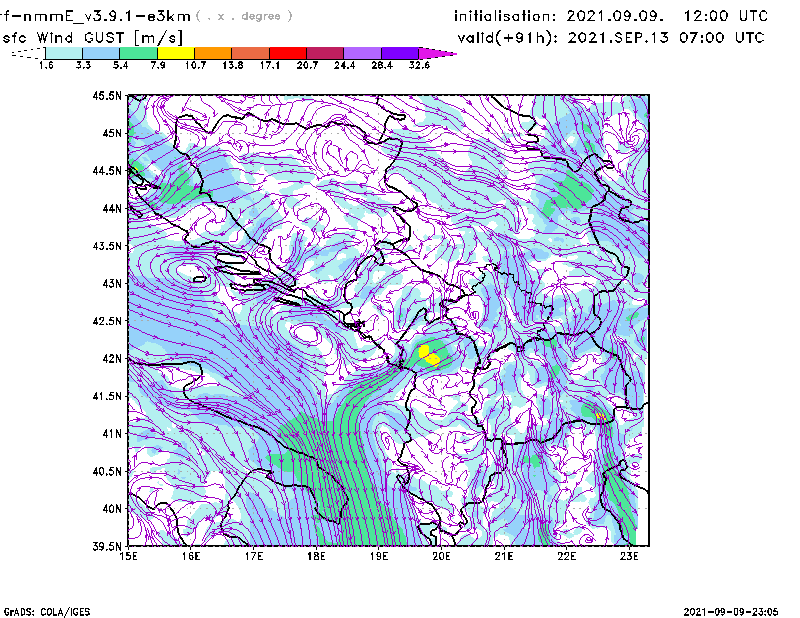Click the '45.5N' latitude label

point(107,95)
